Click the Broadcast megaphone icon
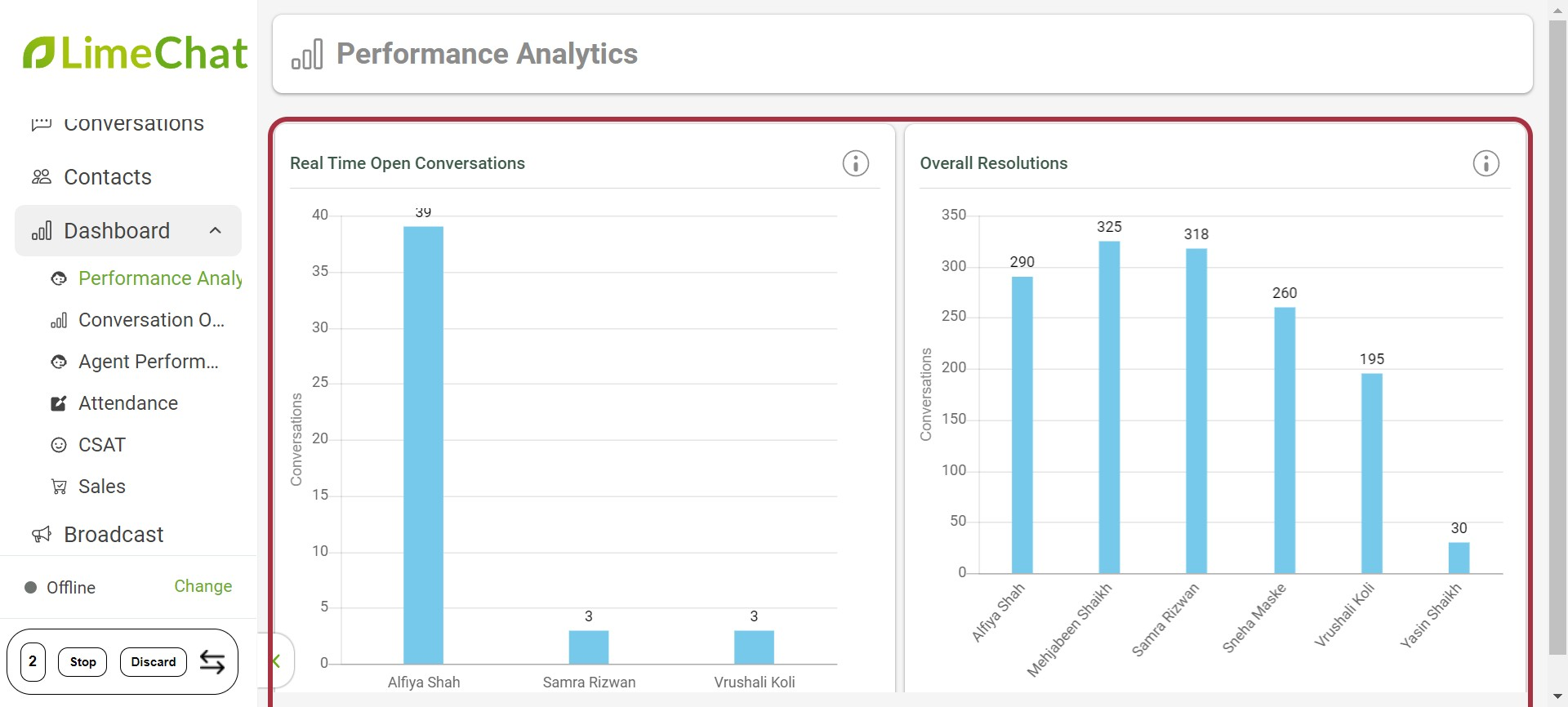 (42, 535)
